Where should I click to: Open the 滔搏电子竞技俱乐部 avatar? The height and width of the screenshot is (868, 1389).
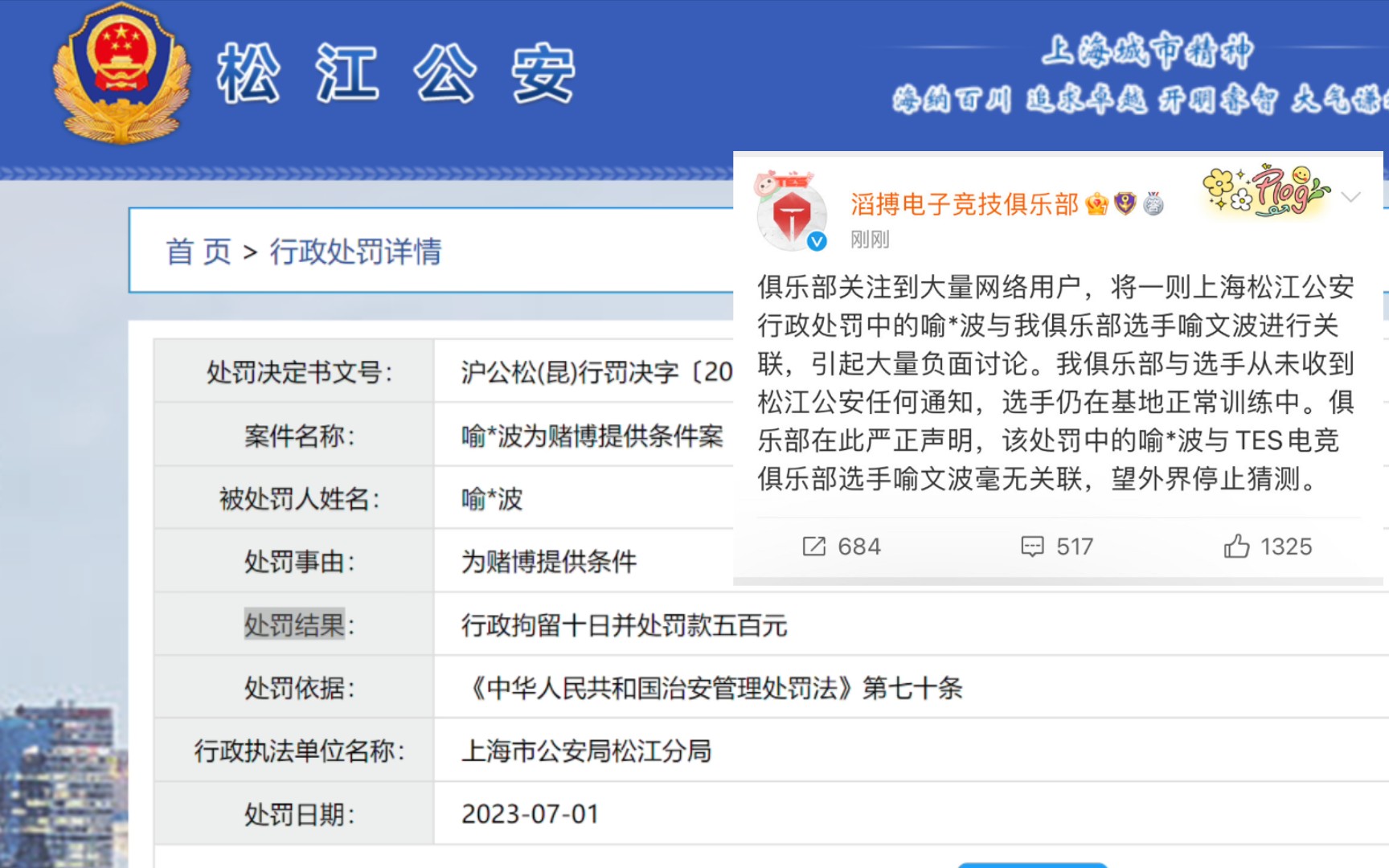[791, 213]
